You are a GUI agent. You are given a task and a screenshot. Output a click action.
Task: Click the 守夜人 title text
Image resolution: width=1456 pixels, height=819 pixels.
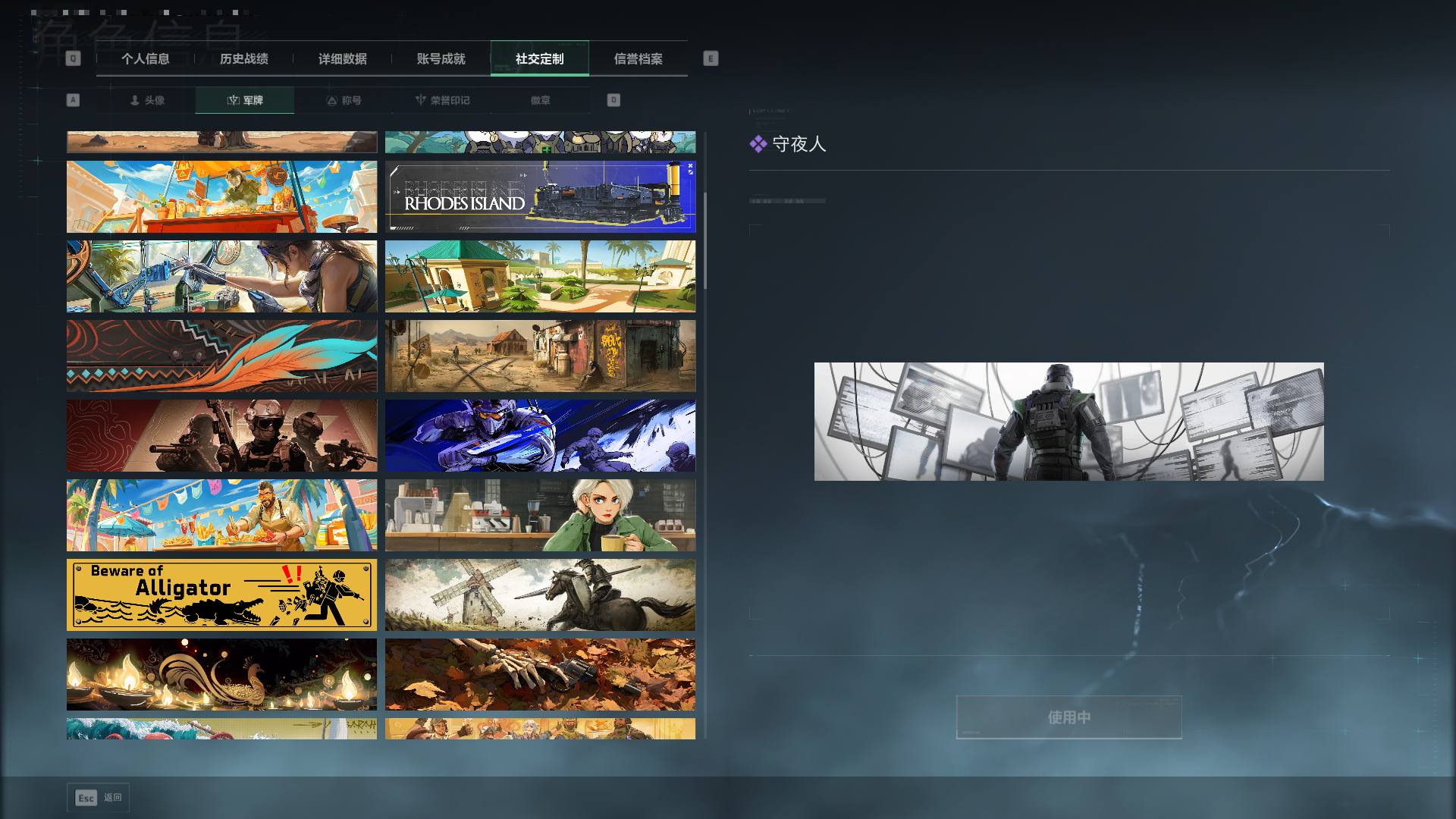pos(799,144)
